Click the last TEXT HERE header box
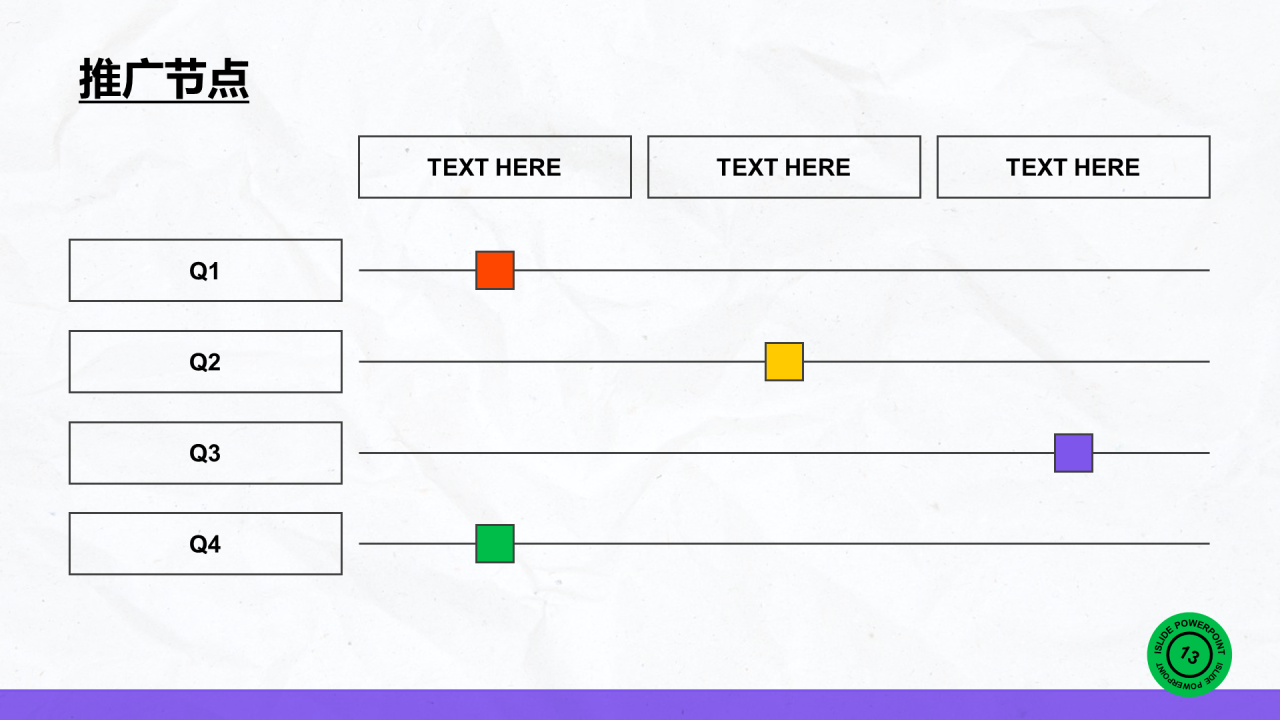1280x720 pixels. pos(1073,167)
